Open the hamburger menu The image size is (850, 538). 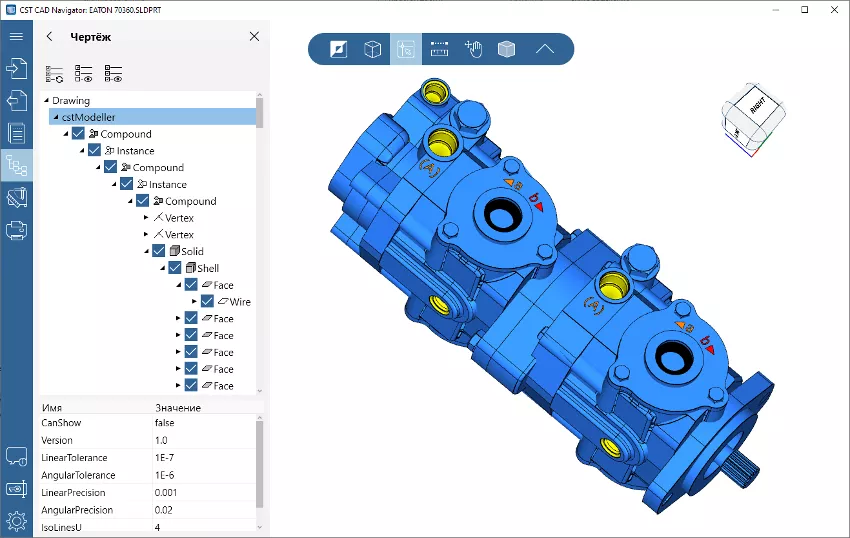tap(16, 37)
